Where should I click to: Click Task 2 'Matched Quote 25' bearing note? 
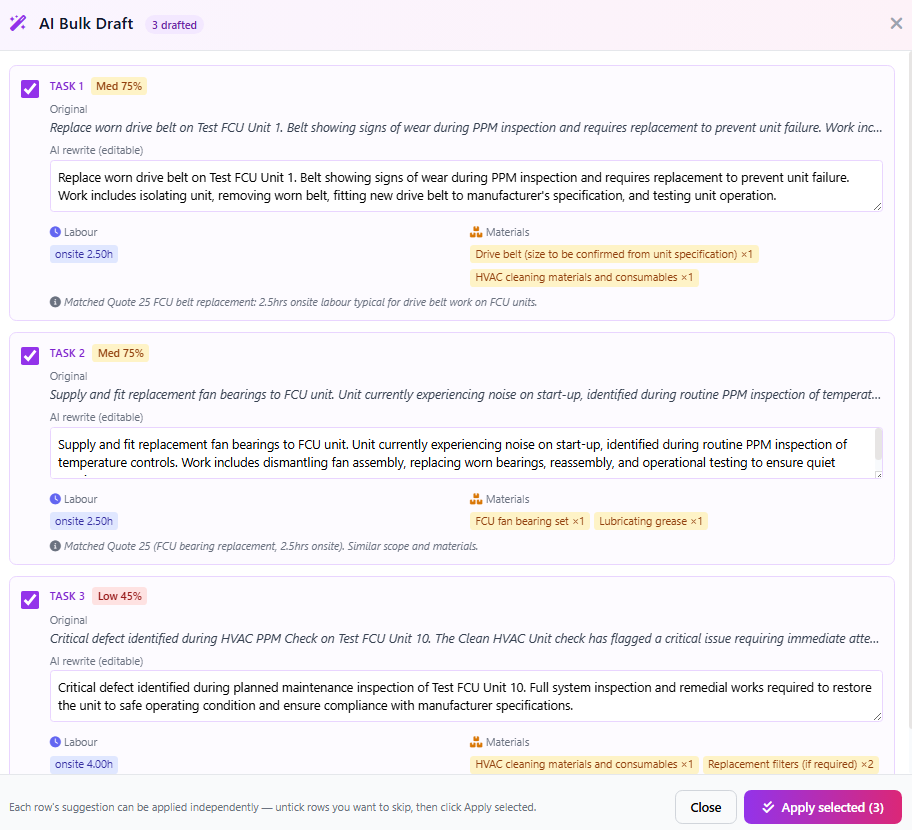270,546
